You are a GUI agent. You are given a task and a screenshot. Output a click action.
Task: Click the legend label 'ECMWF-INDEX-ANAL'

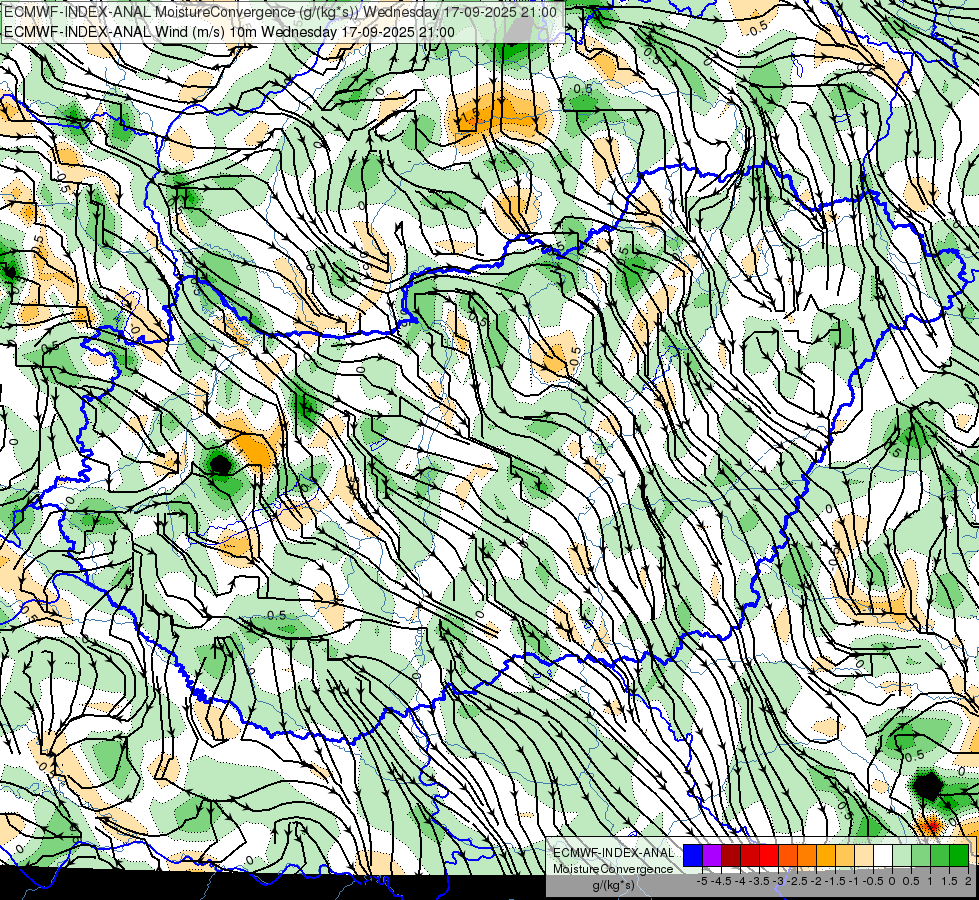pyautogui.click(x=613, y=853)
